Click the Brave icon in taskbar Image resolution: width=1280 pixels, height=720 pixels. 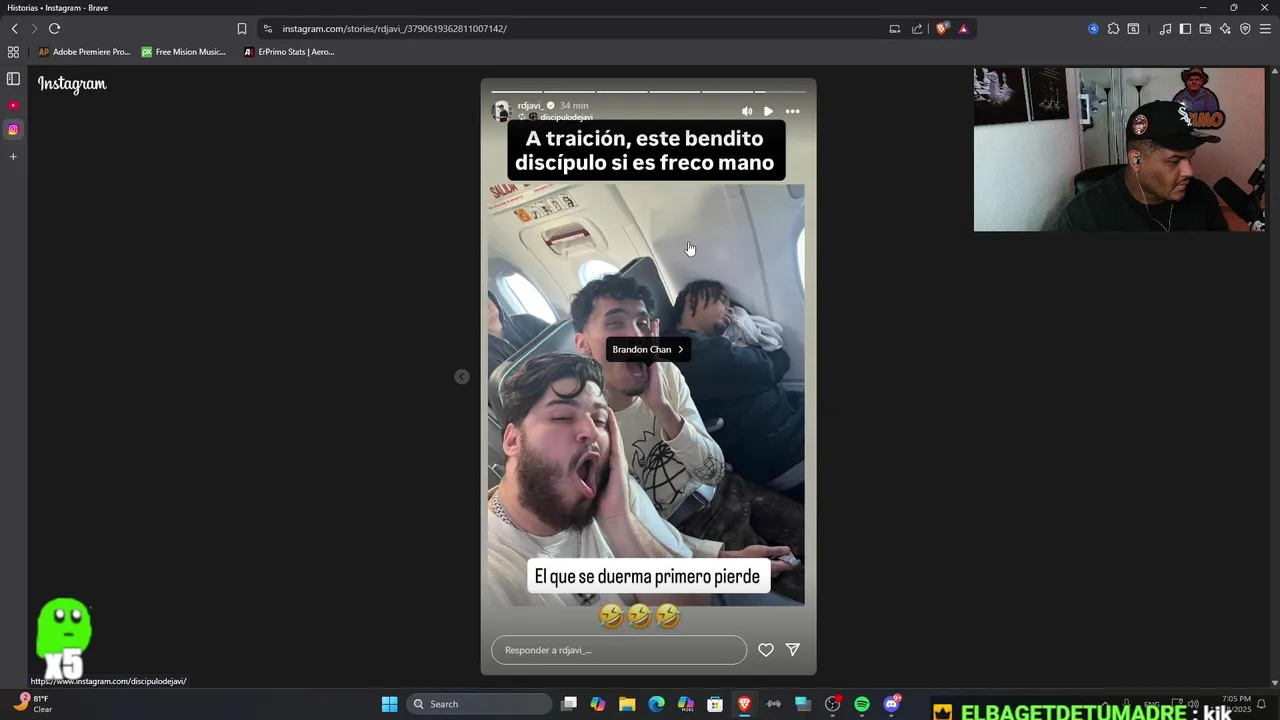[x=744, y=704]
